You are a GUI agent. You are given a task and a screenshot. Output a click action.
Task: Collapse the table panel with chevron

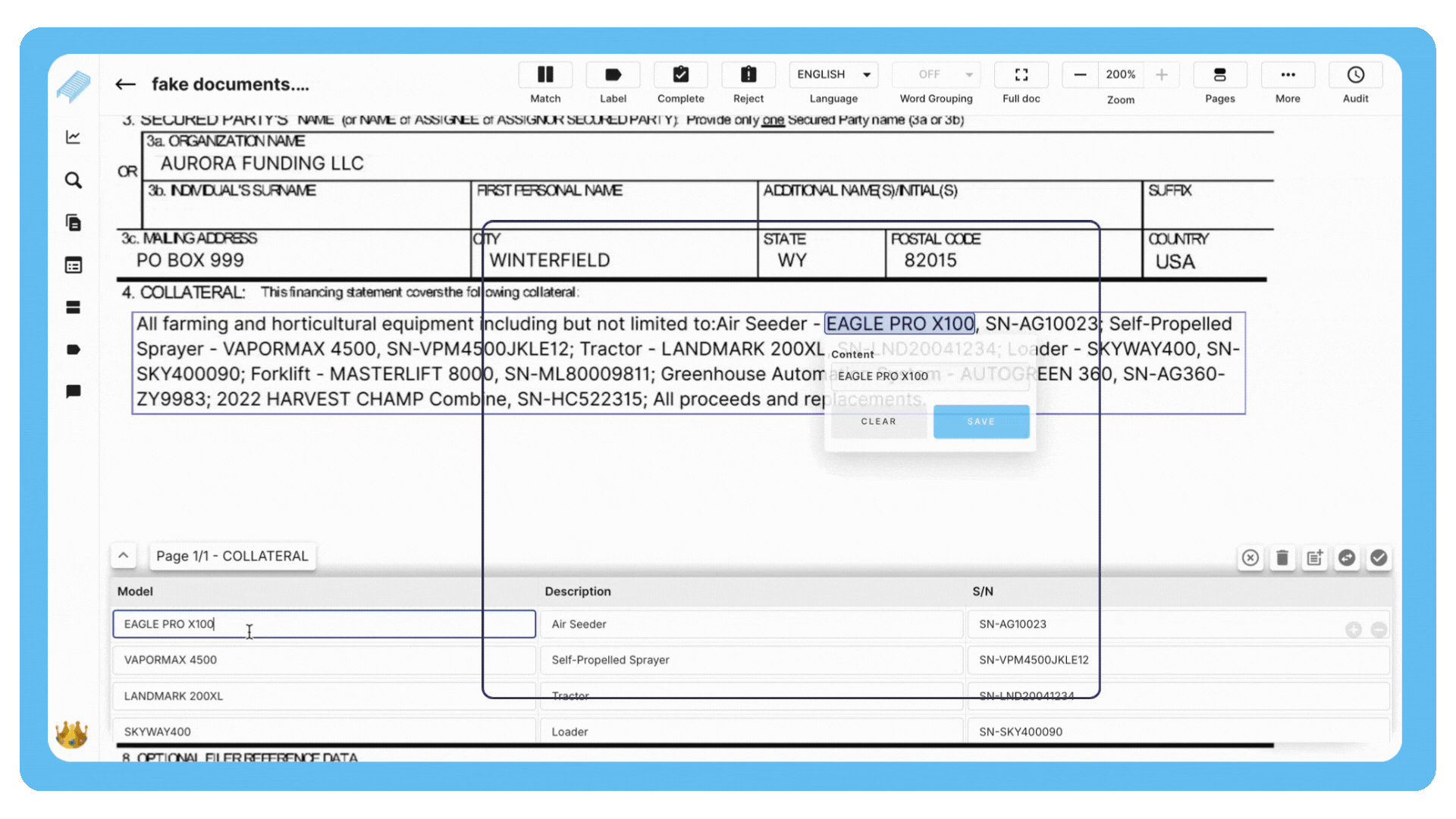124,556
